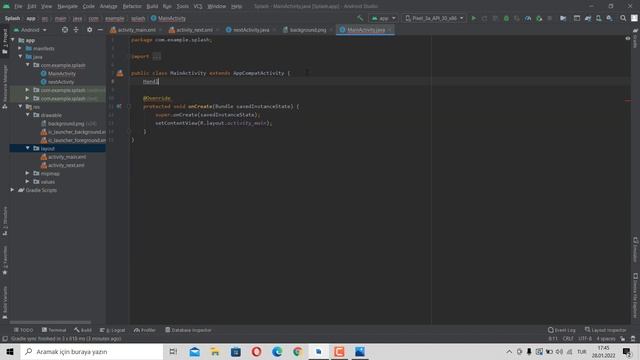The image size is (640, 360).
Task: Open the Microsoft Store taskbar icon
Action: point(236,351)
